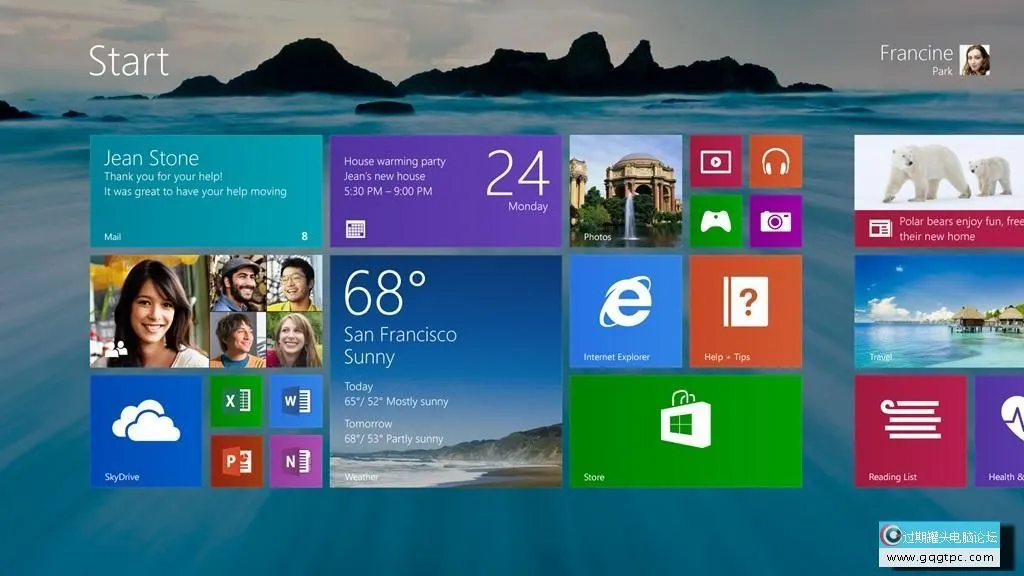Launch the Xbox Games tile

pyautogui.click(x=715, y=221)
